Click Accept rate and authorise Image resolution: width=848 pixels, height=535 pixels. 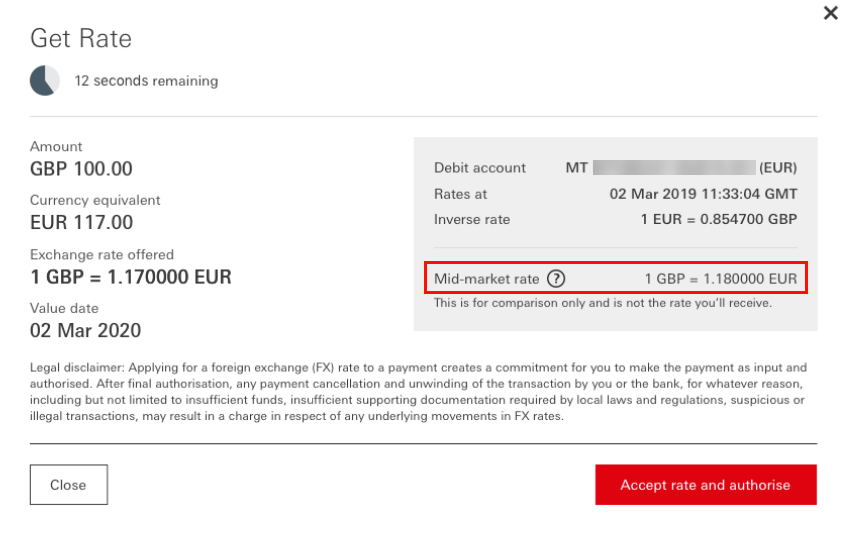click(705, 485)
